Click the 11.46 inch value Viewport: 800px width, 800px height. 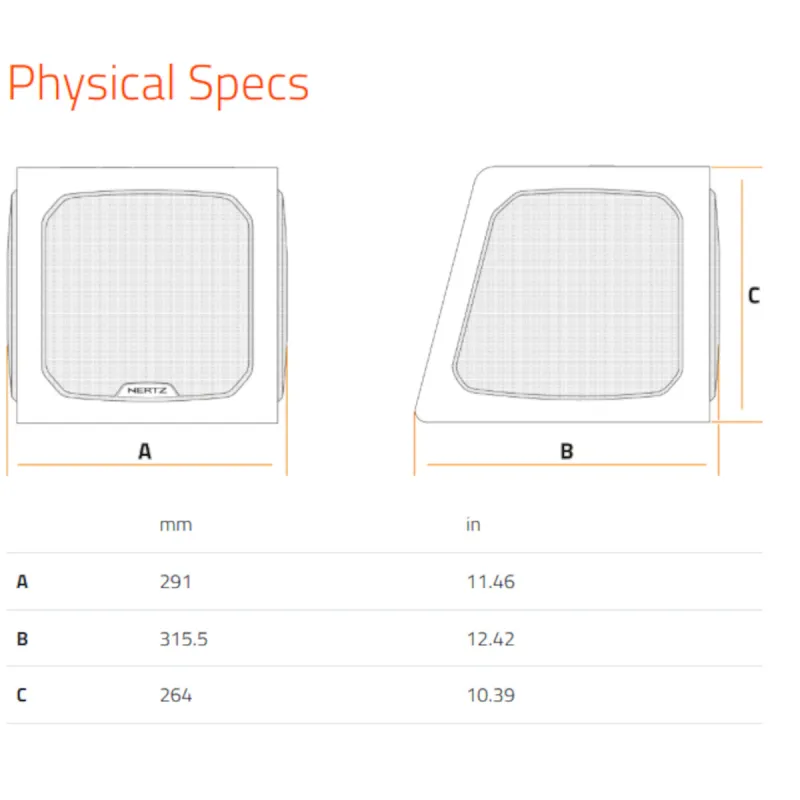click(x=491, y=582)
